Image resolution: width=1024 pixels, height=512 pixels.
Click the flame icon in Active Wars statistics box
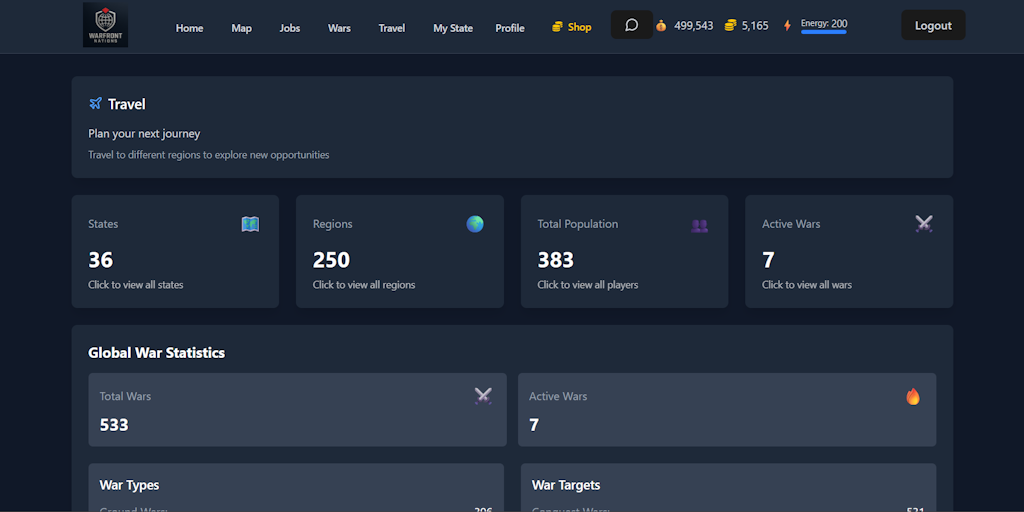913,396
